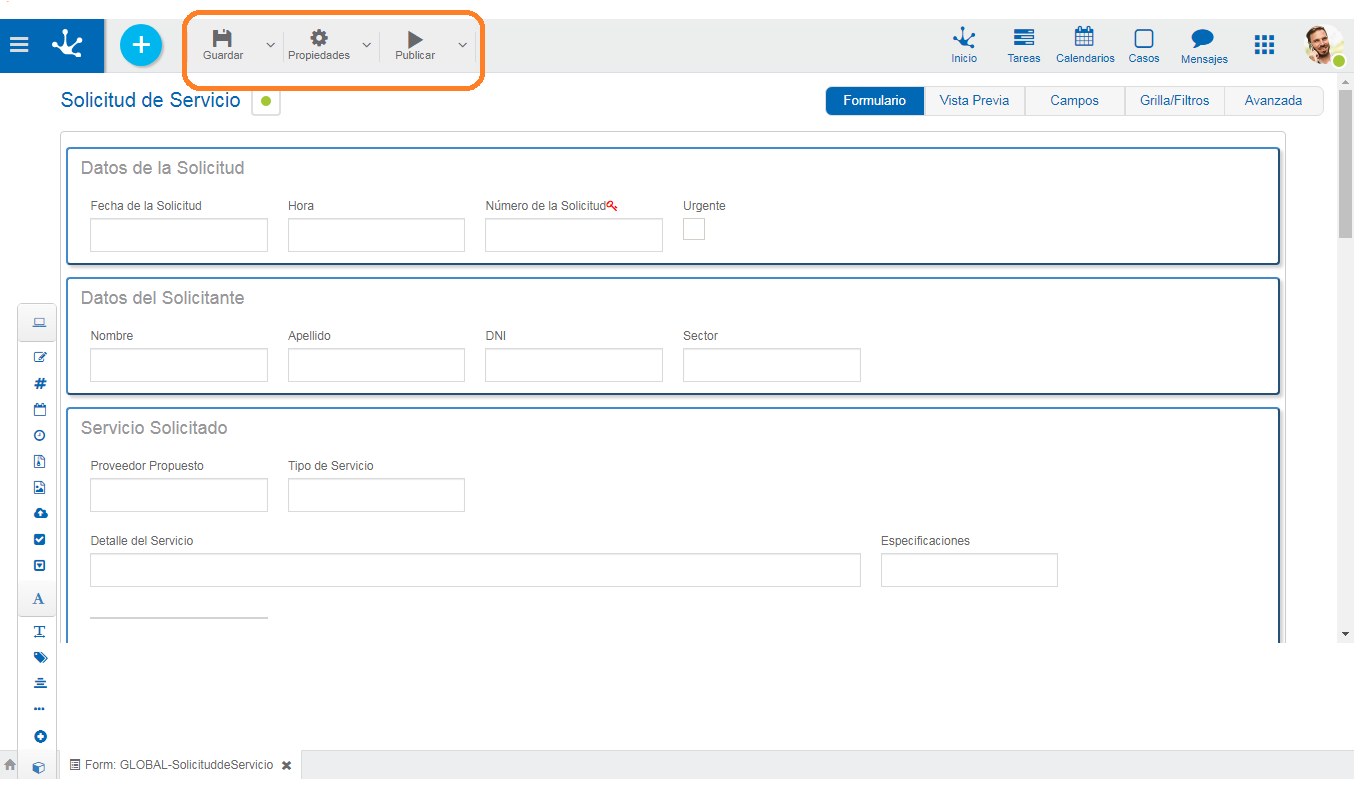
Task: Select the calendar date field icon
Action: pos(40,409)
